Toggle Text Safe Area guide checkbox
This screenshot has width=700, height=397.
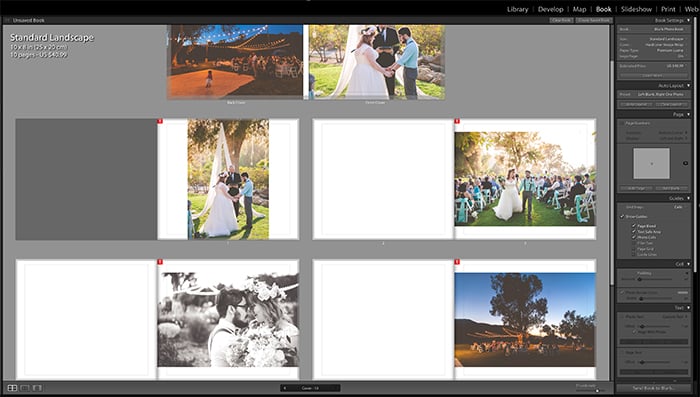click(x=633, y=232)
